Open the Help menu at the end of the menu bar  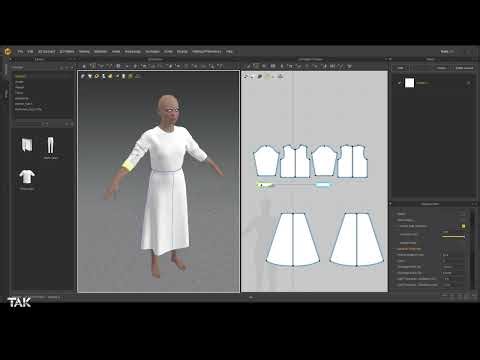coord(229,52)
